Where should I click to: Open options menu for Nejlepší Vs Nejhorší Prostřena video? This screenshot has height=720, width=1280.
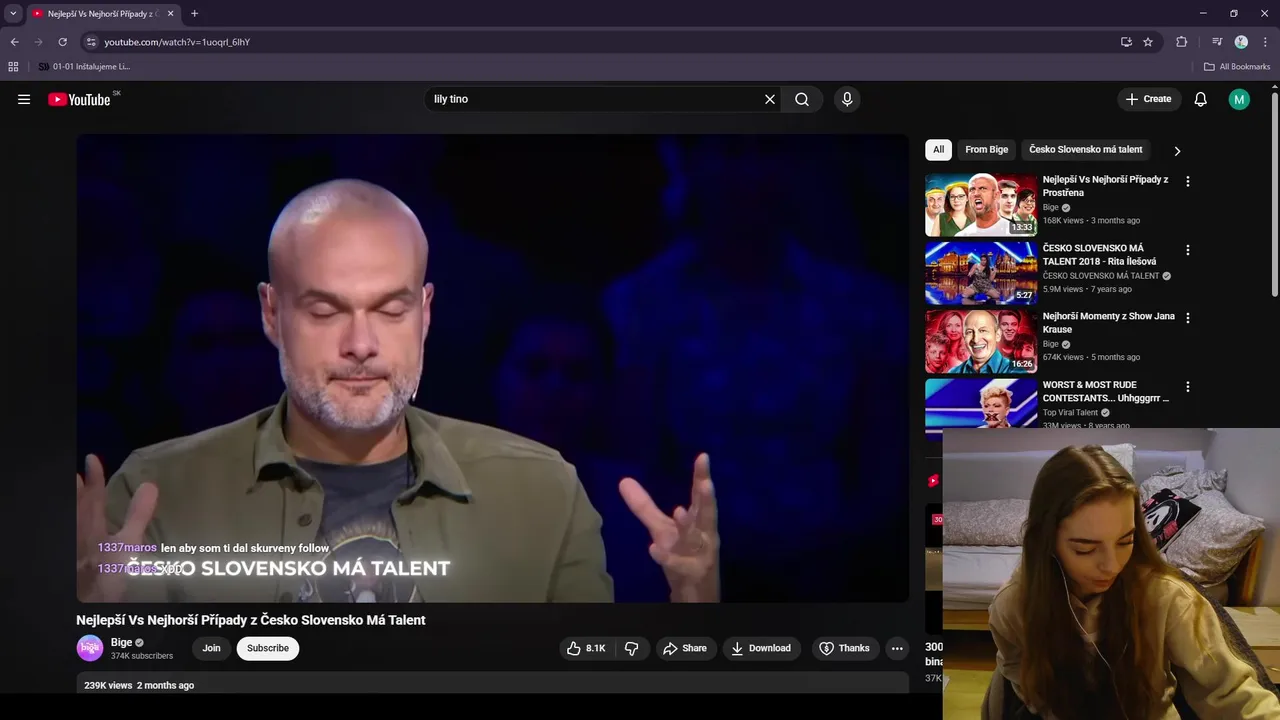tap(1188, 182)
